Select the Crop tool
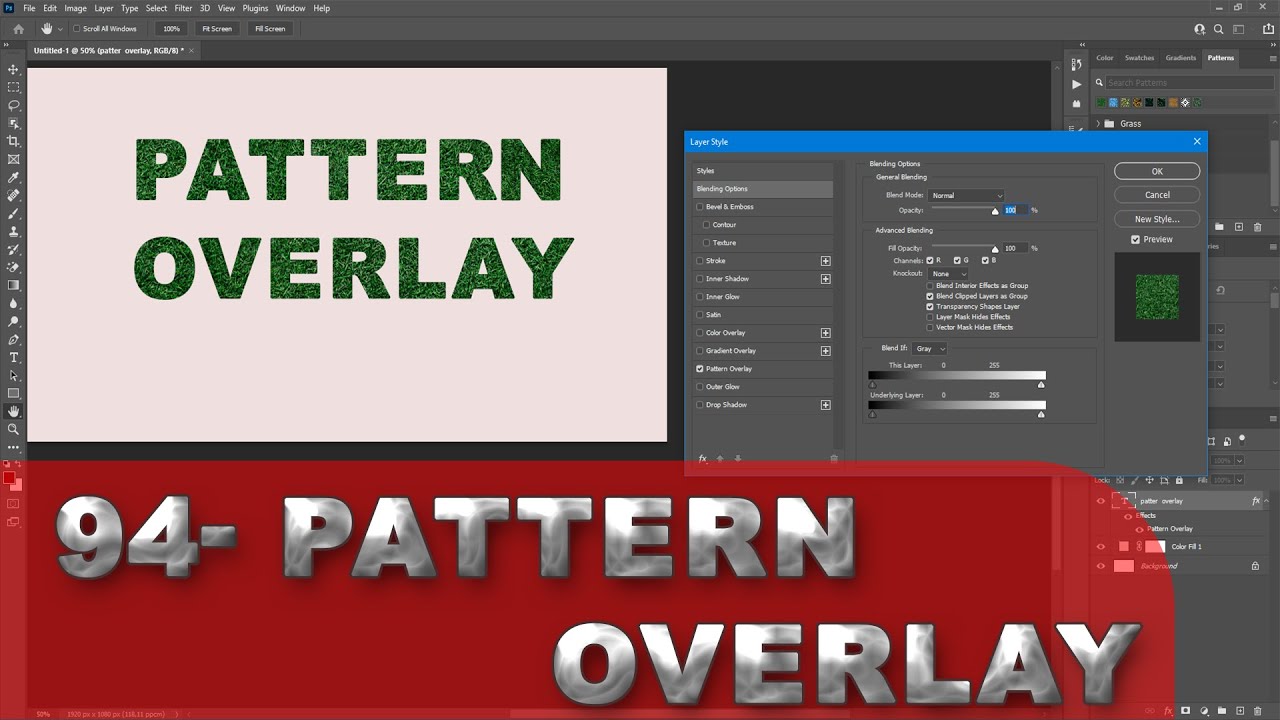The height and width of the screenshot is (720, 1280). click(x=14, y=141)
